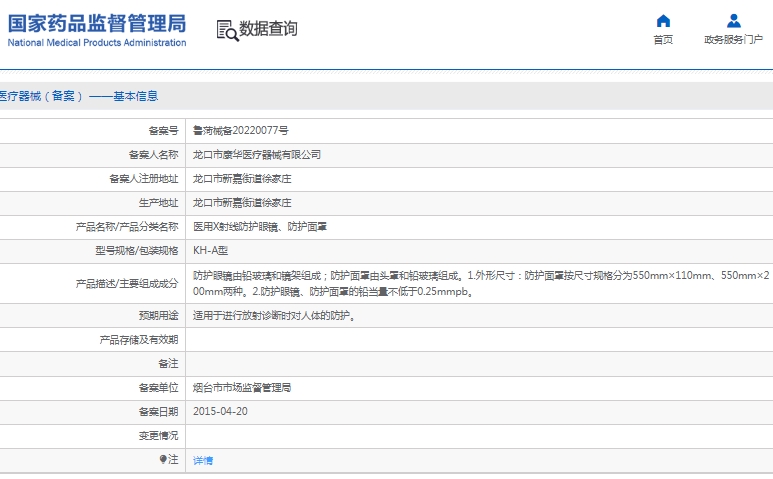Viewport: 773px width, 479px height.
Task: Click the 备案人名称 label
Action: (x=153, y=155)
